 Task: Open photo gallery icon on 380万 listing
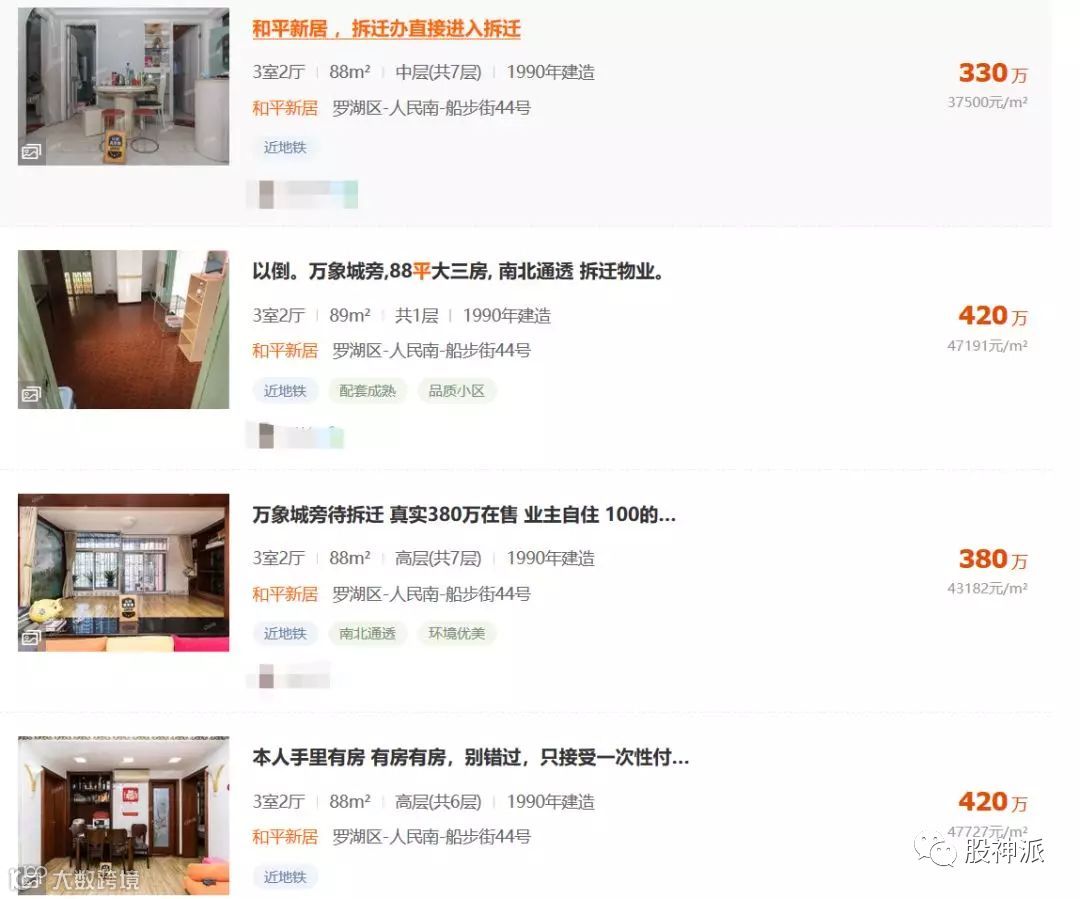(x=30, y=638)
